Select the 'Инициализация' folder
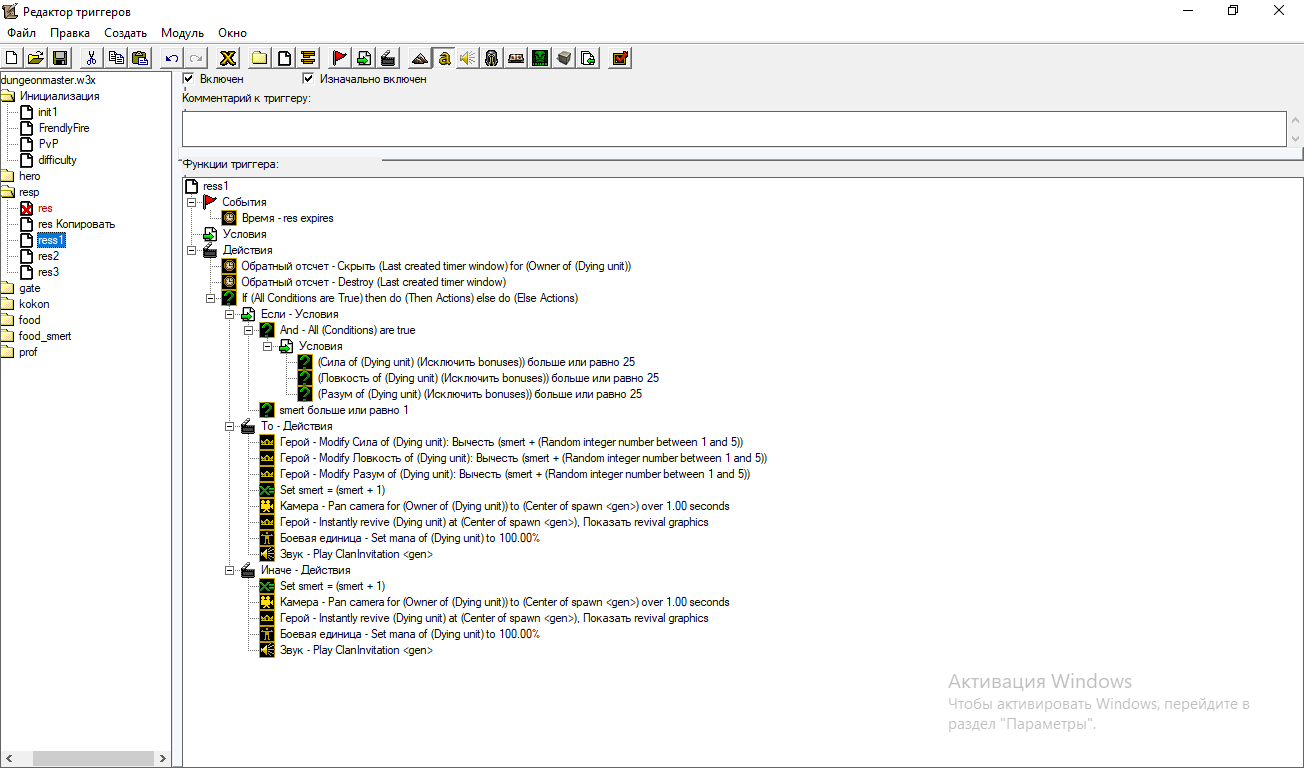This screenshot has height=768, width=1304. 59,96
